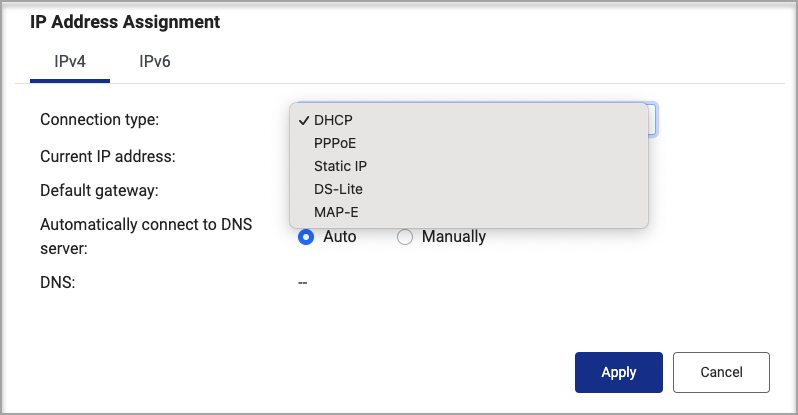Click the Default gateway label
The width and height of the screenshot is (798, 415).
click(99, 190)
